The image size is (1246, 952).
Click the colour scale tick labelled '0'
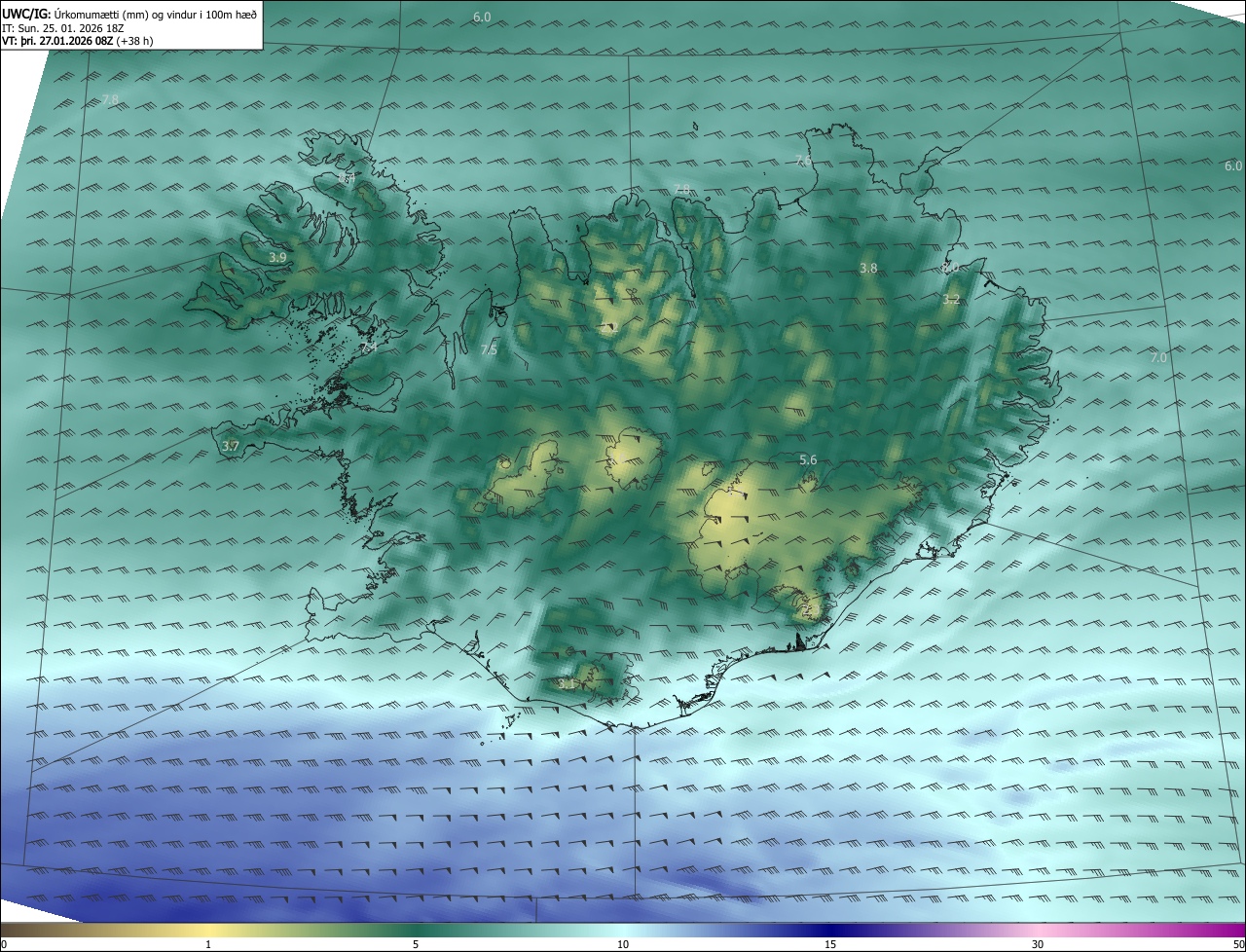[x=4, y=944]
